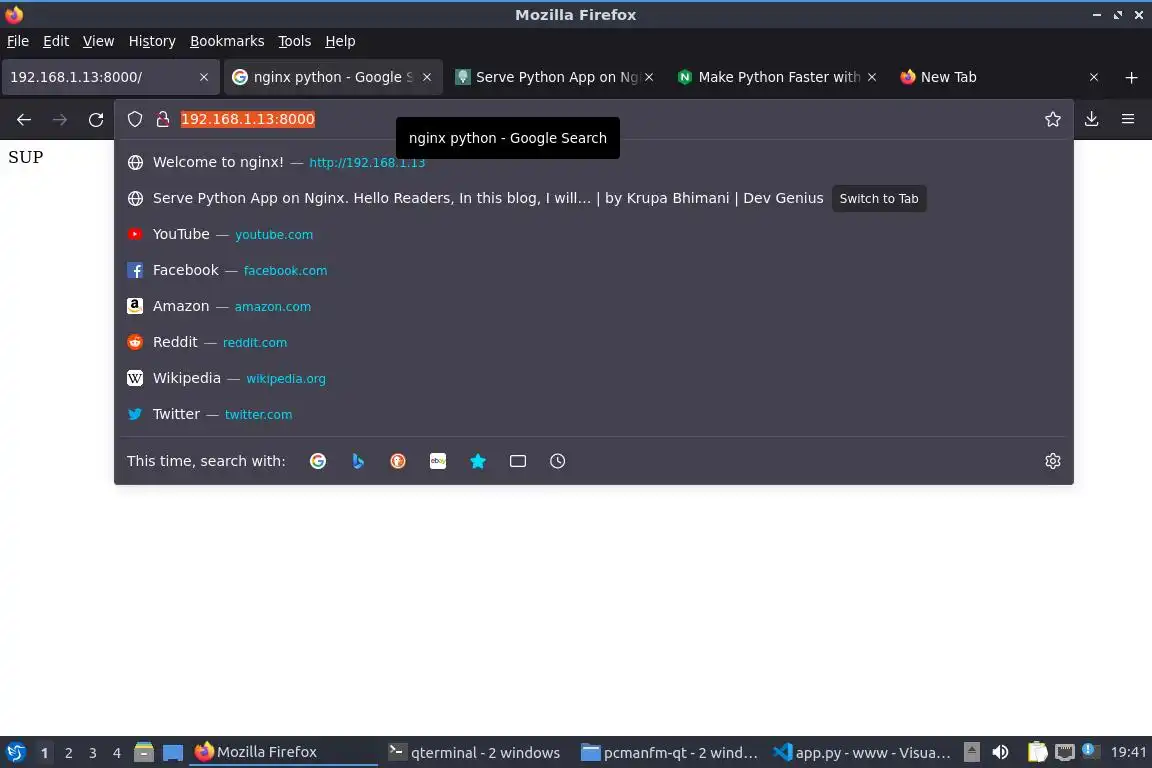Click the Switch to Tab button
This screenshot has width=1152, height=768.
click(879, 198)
